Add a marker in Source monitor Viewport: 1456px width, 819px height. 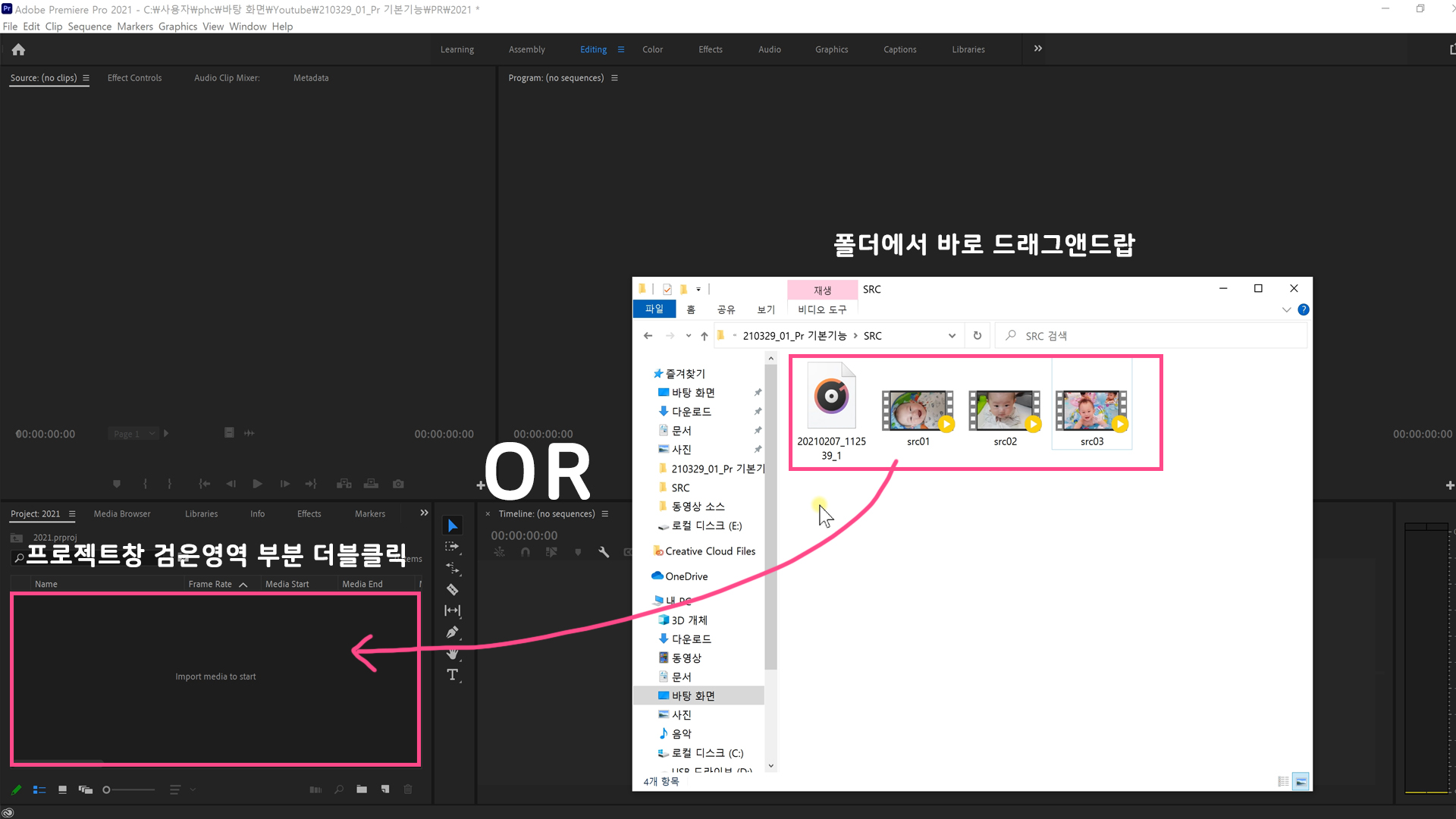(x=117, y=484)
